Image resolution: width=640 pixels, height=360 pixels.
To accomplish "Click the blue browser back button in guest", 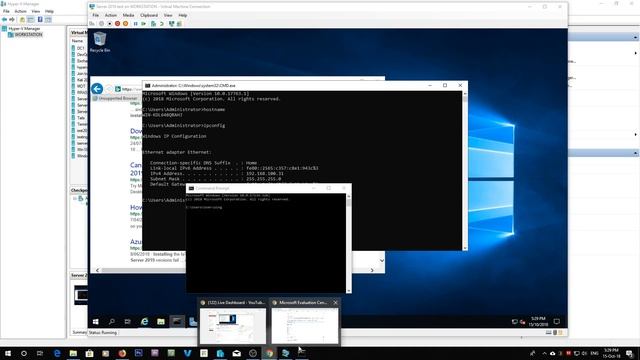I will (97, 89).
